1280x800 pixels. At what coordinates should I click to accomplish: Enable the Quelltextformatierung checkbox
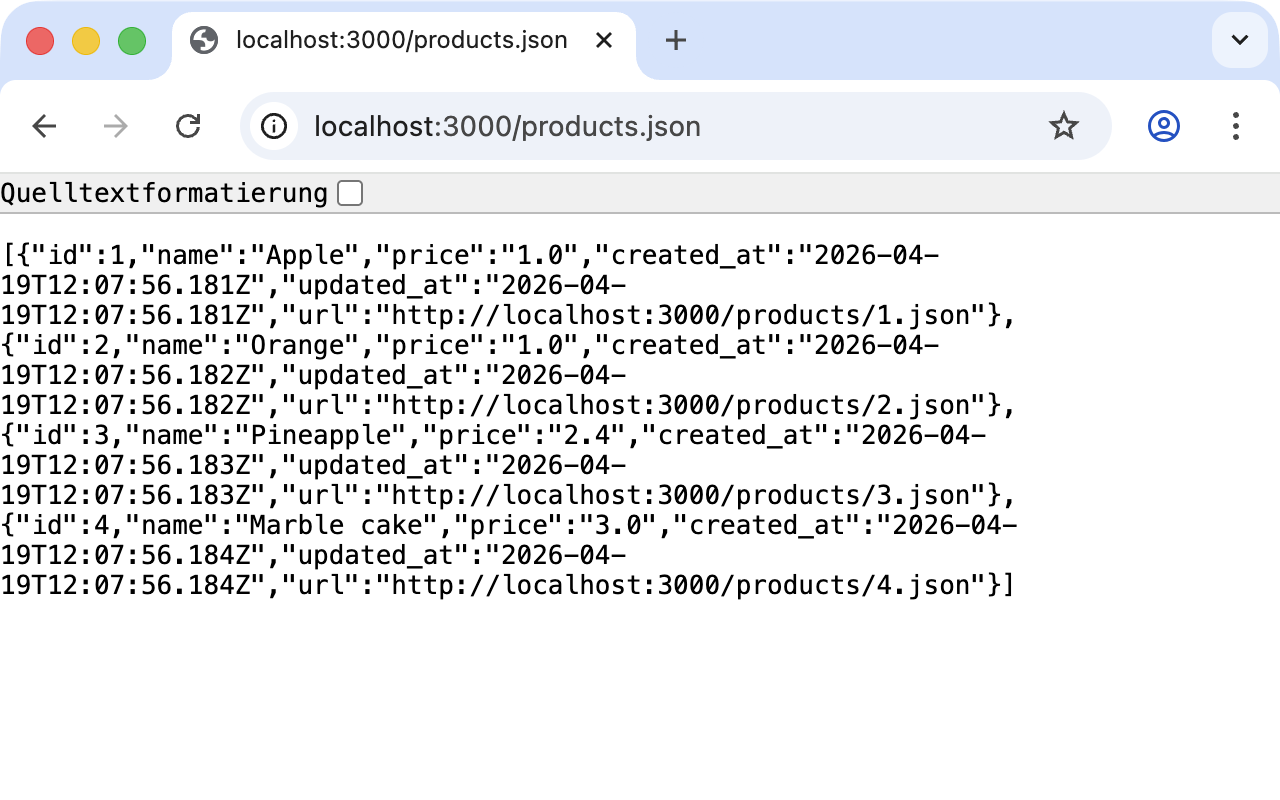(x=349, y=192)
